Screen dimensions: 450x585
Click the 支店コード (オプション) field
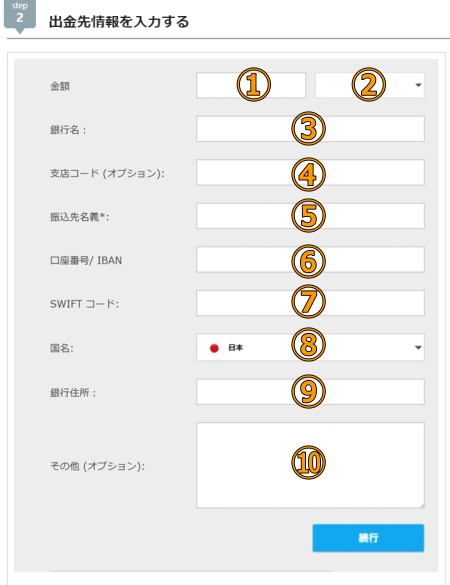[310, 172]
